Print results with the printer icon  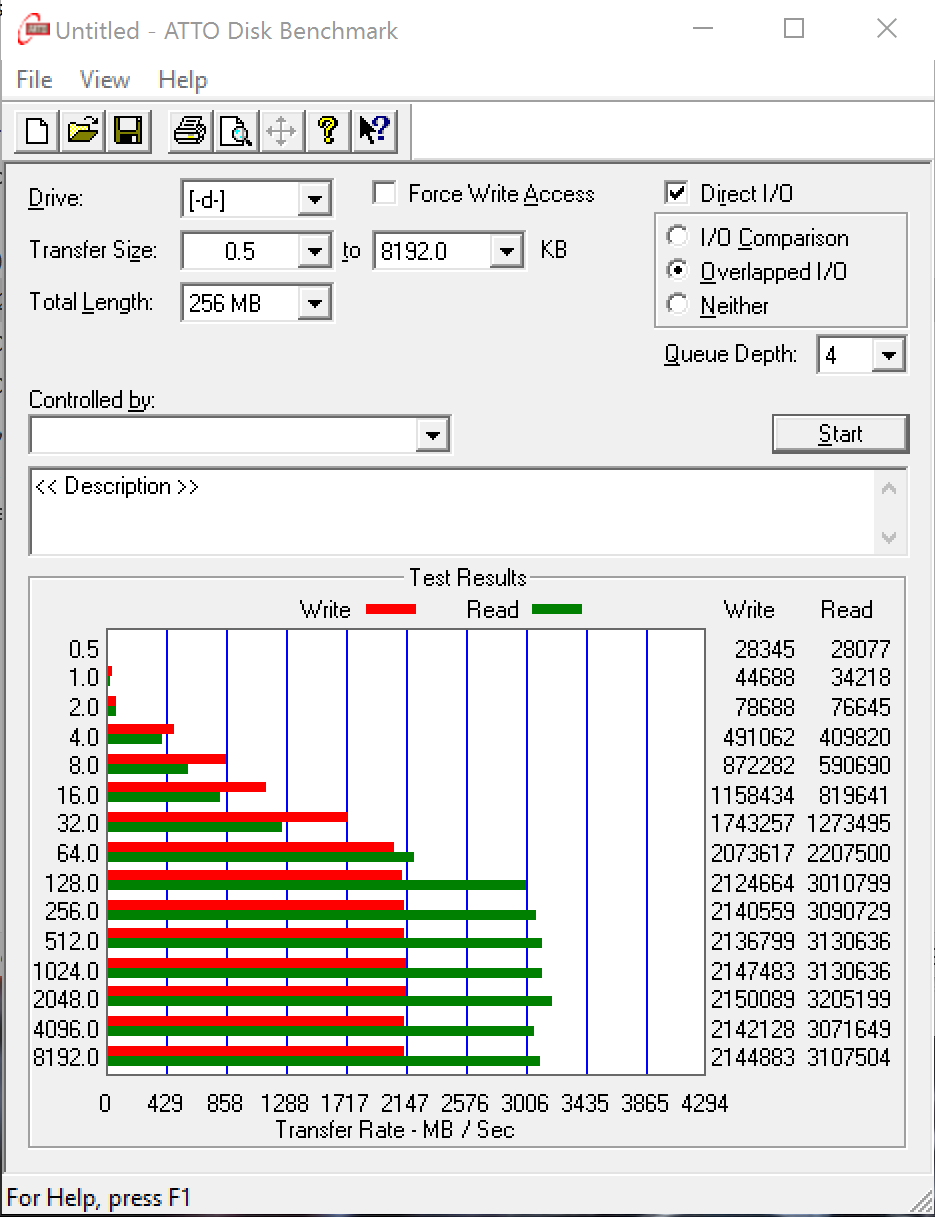point(189,130)
